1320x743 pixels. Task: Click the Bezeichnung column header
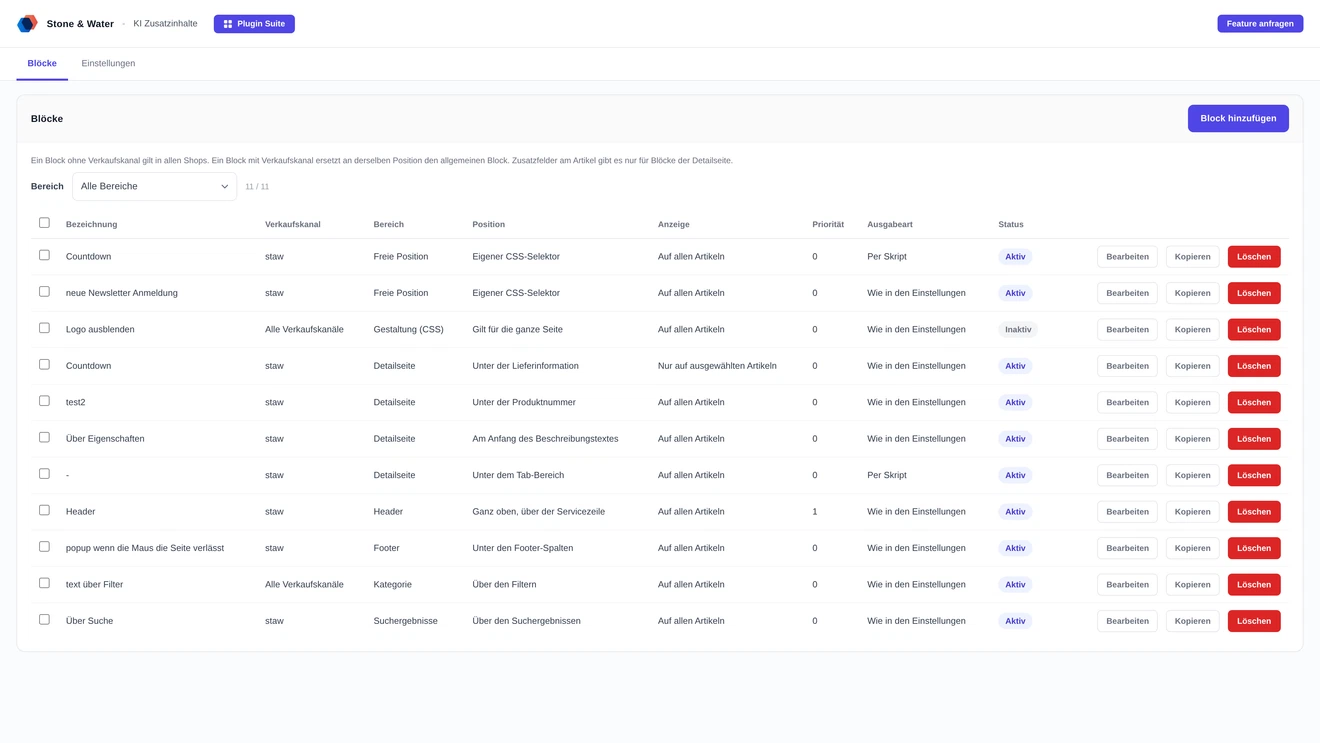(x=91, y=224)
